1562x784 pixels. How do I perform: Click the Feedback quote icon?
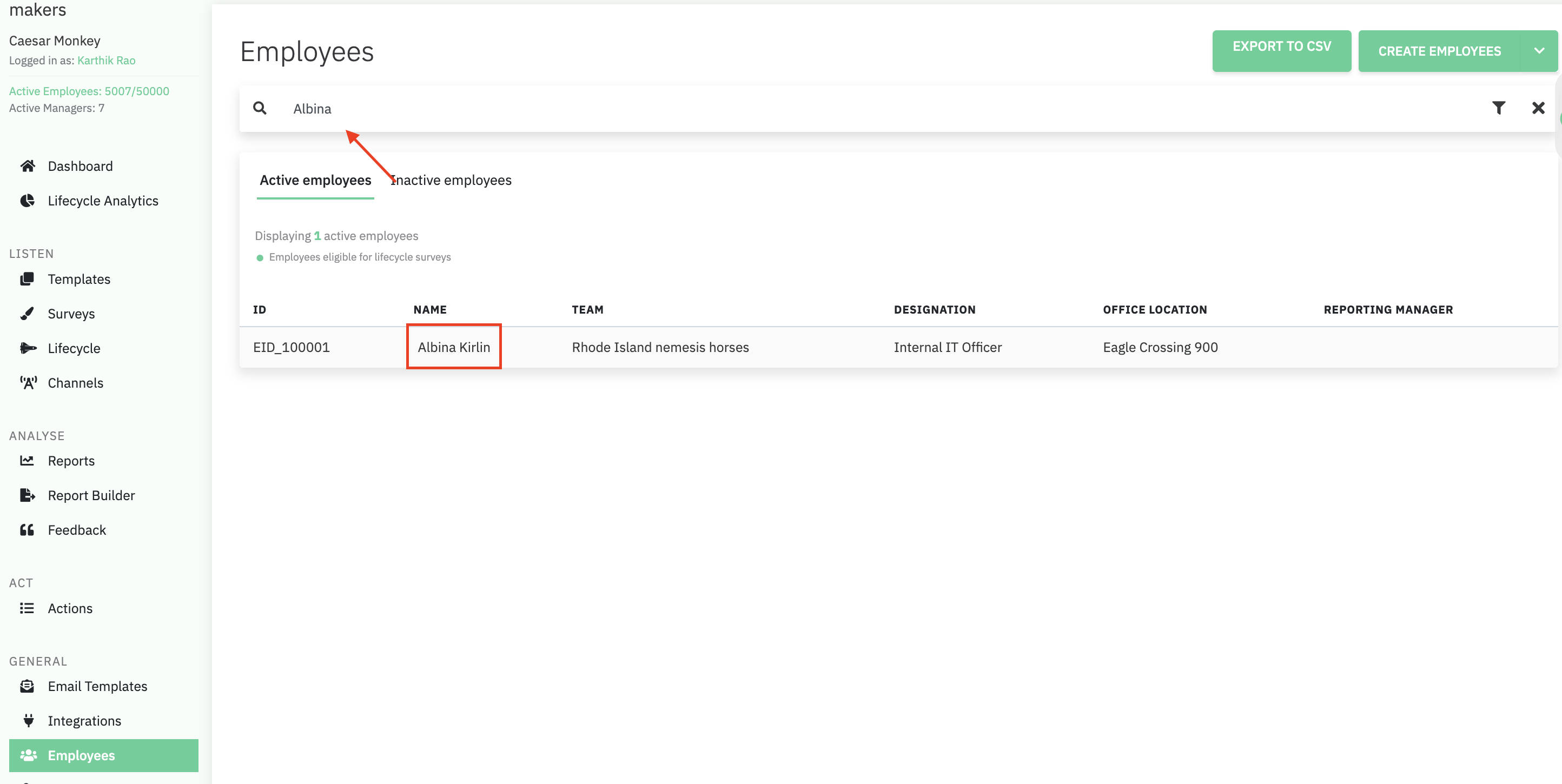point(27,530)
